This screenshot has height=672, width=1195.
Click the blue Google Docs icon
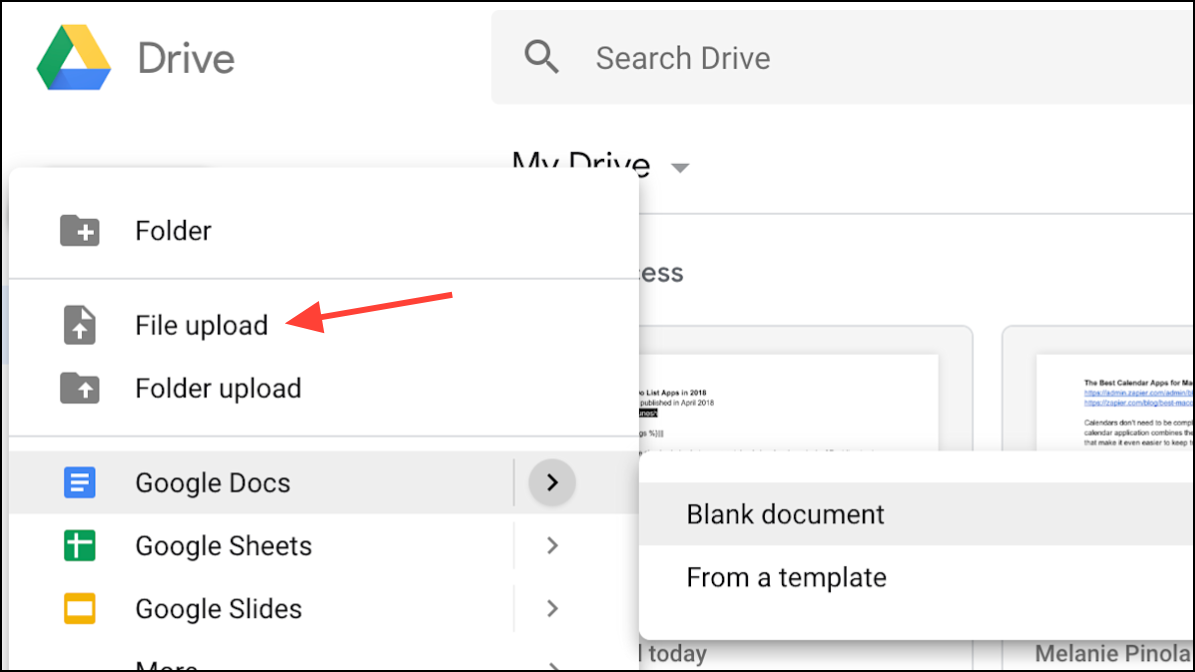pyautogui.click(x=80, y=482)
